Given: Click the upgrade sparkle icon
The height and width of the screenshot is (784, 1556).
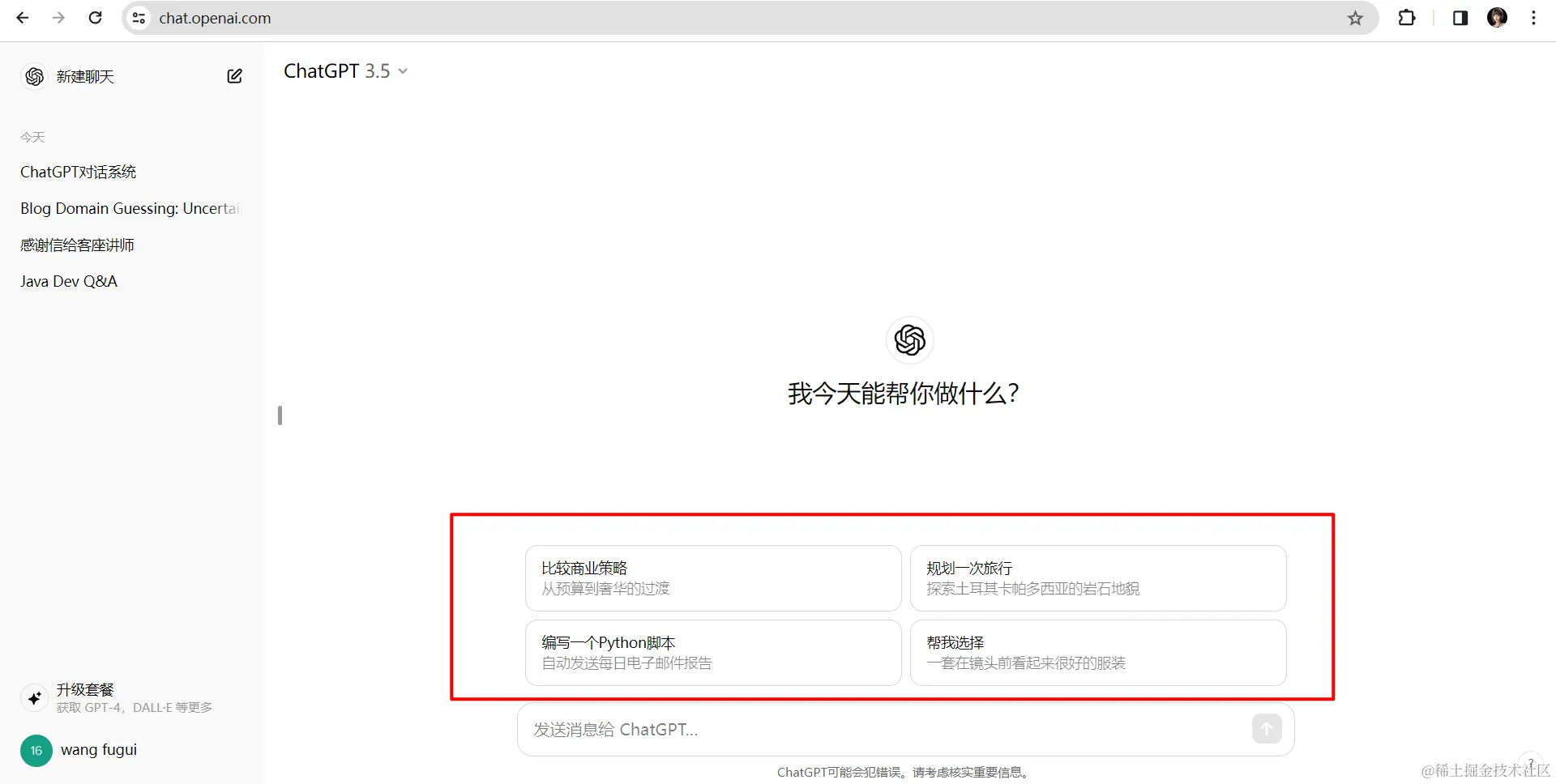Looking at the screenshot, I should point(35,697).
